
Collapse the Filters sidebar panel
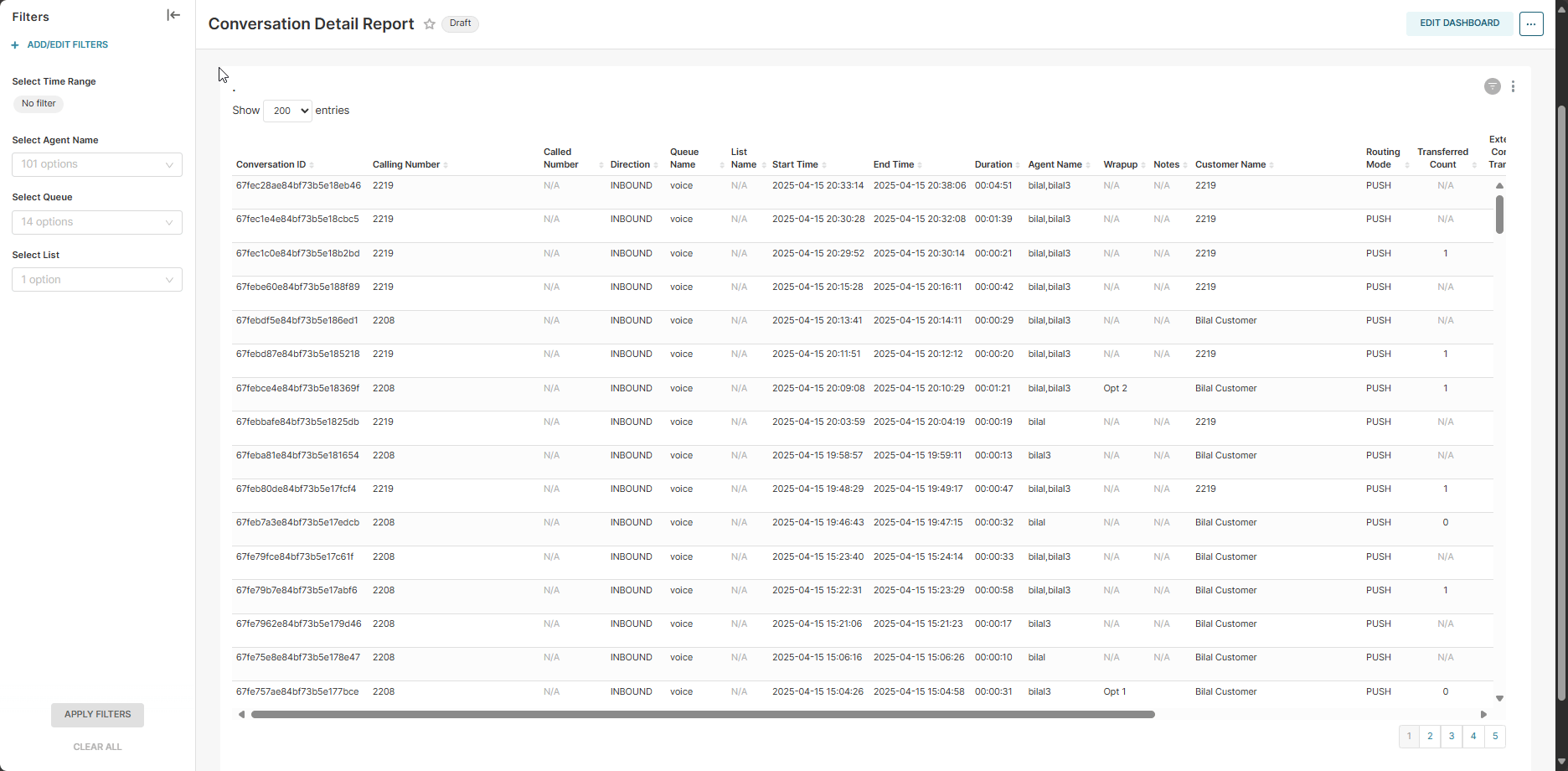click(x=173, y=15)
